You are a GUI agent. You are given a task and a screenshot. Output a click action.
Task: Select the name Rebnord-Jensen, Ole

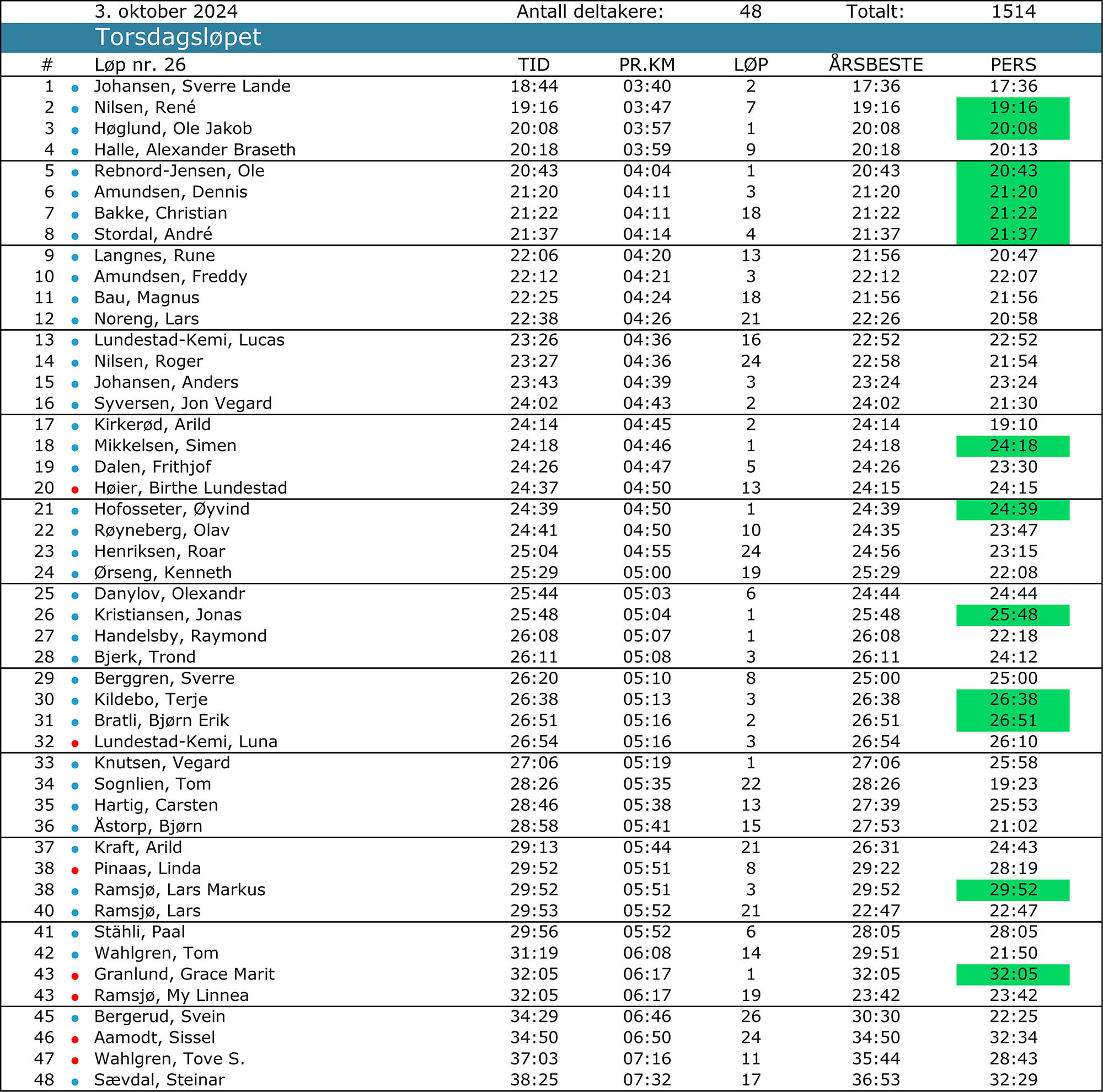click(x=179, y=170)
